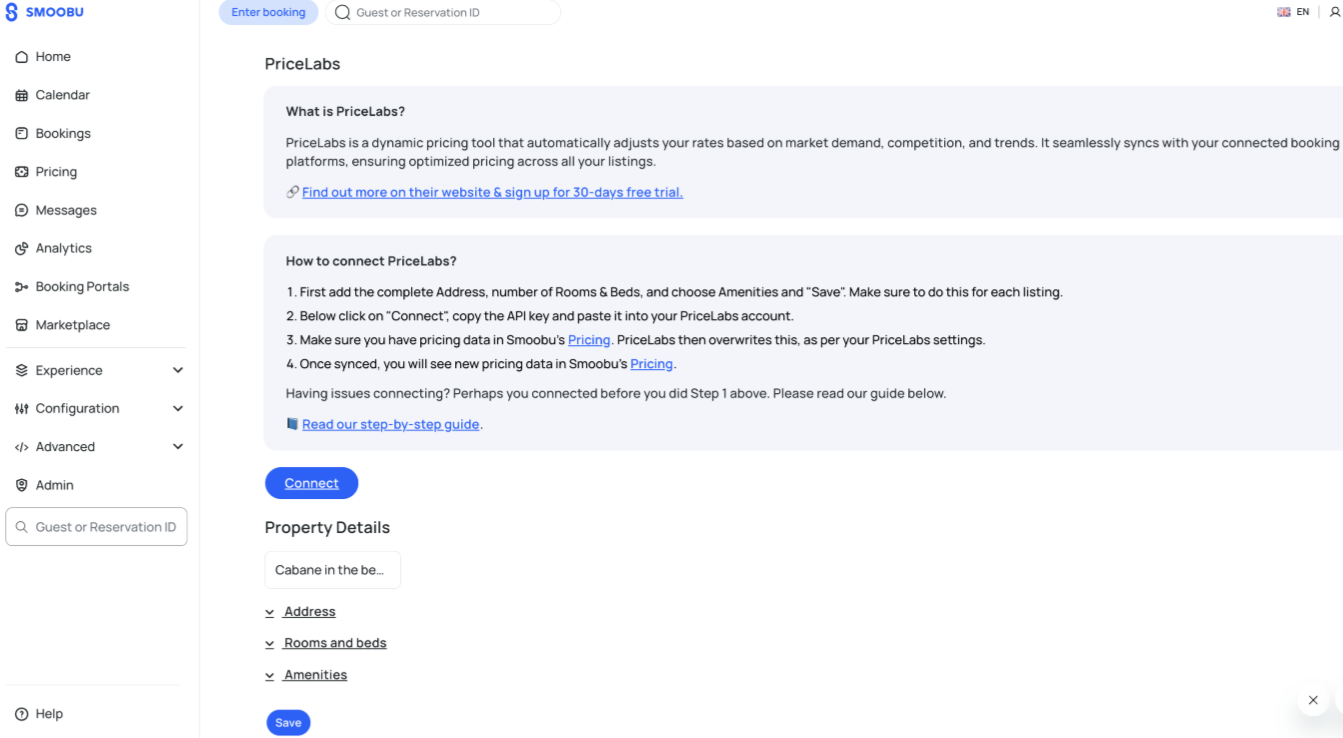Expand the Advanced menu section

click(x=177, y=447)
